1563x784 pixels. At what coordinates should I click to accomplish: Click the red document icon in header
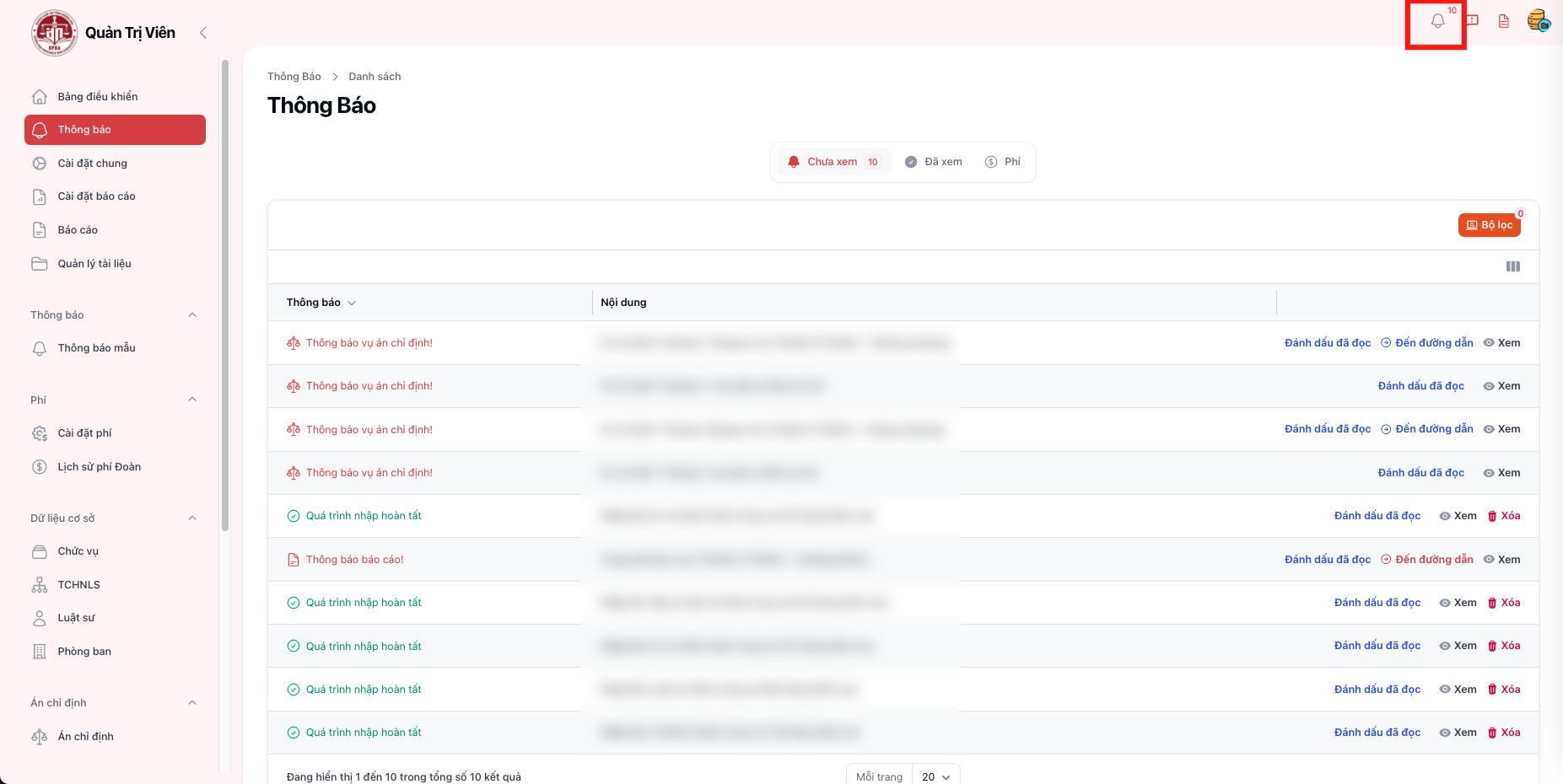pos(1503,21)
